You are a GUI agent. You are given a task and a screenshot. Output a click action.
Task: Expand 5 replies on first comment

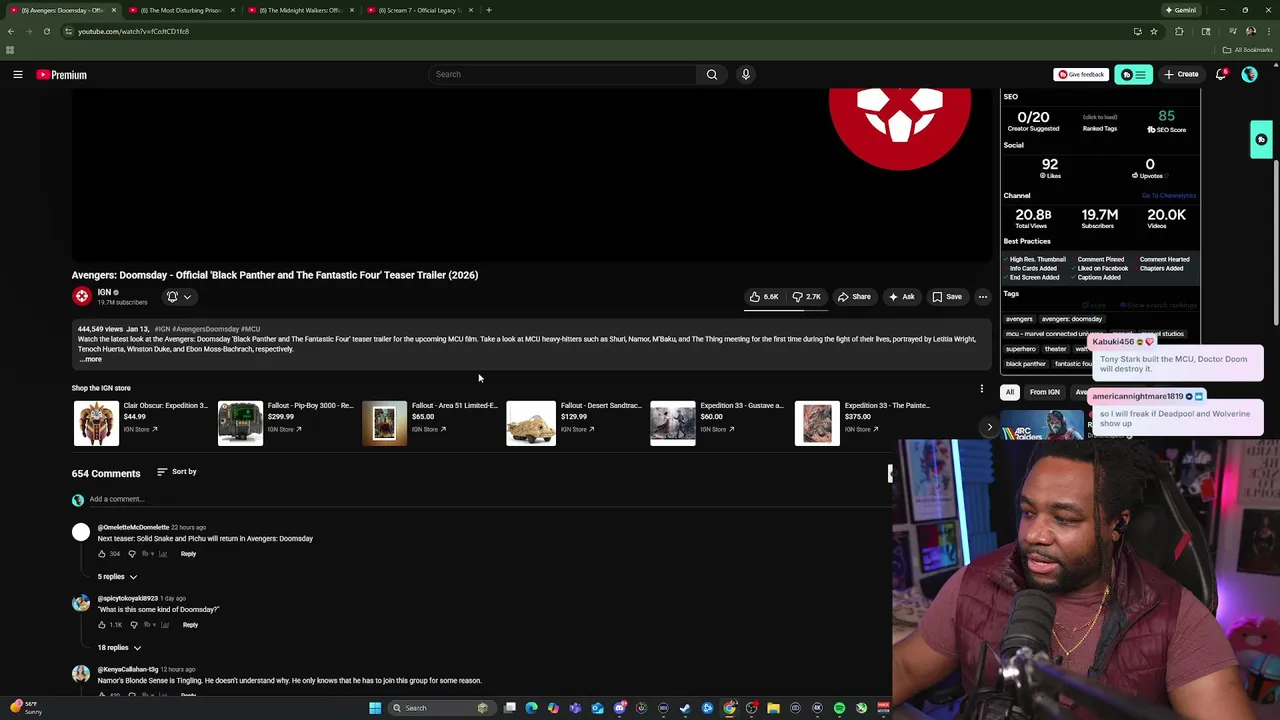point(117,577)
